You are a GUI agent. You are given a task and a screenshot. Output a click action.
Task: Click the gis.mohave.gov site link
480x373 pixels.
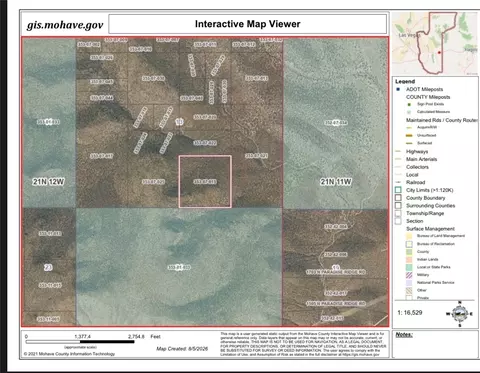[65, 25]
